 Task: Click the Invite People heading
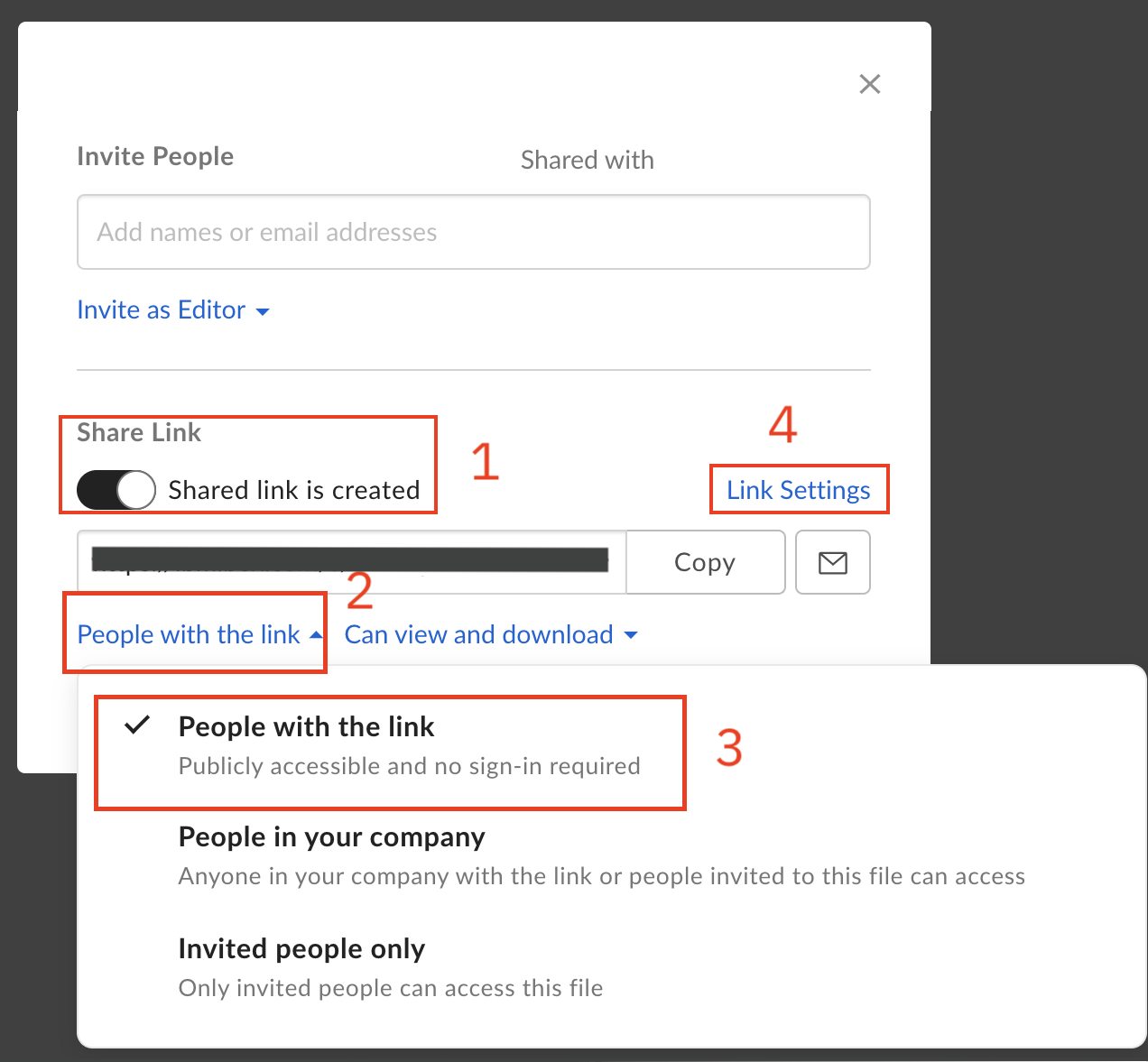(155, 157)
